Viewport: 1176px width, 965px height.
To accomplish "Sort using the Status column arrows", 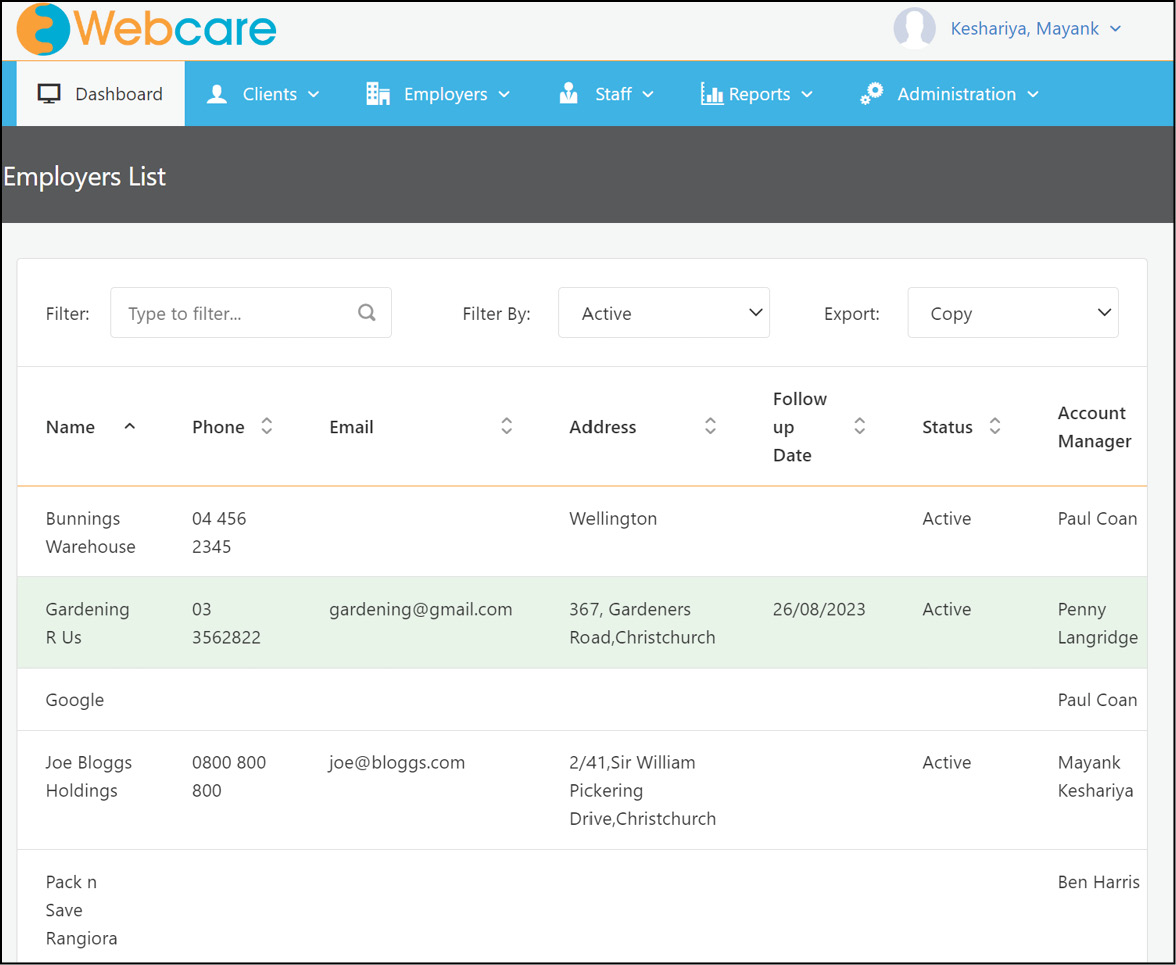I will click(995, 426).
